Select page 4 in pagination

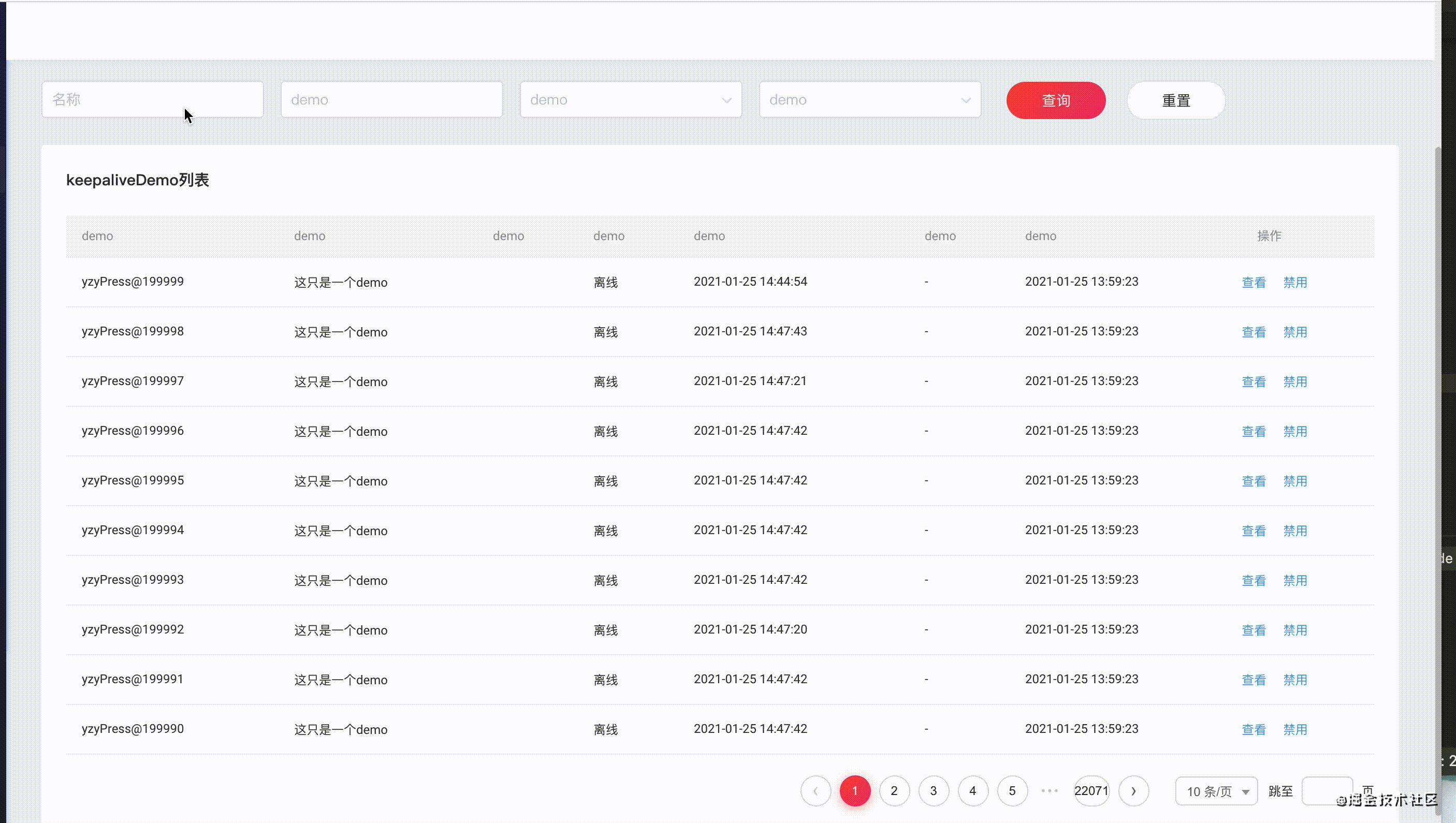tap(972, 791)
